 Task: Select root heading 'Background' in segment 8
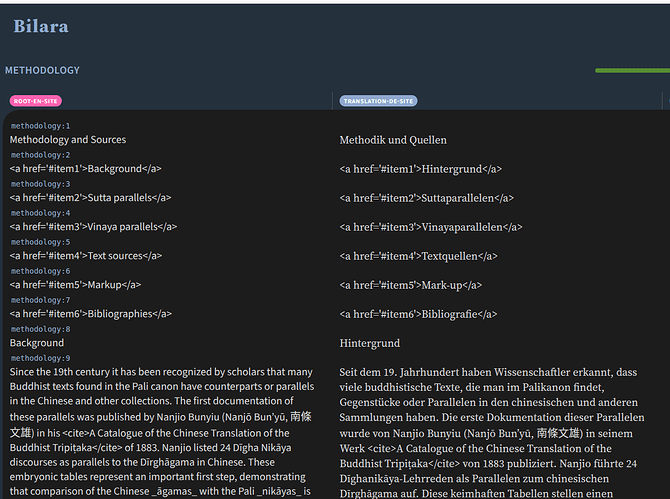click(x=37, y=343)
